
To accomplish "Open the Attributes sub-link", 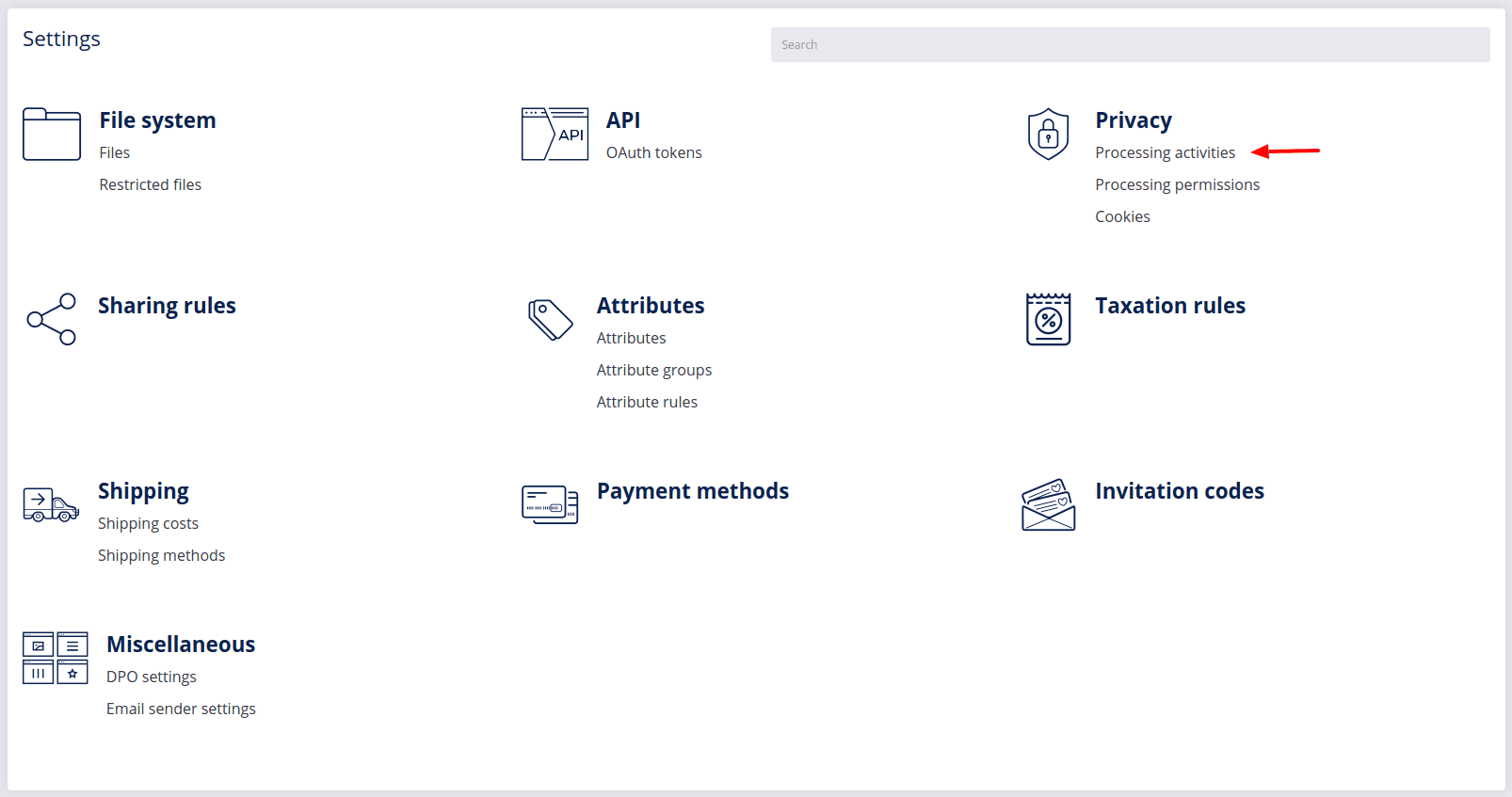I will coord(631,338).
